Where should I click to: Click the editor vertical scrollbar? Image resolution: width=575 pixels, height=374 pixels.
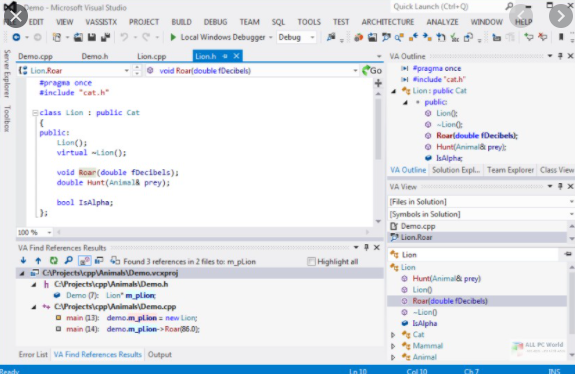(x=378, y=128)
